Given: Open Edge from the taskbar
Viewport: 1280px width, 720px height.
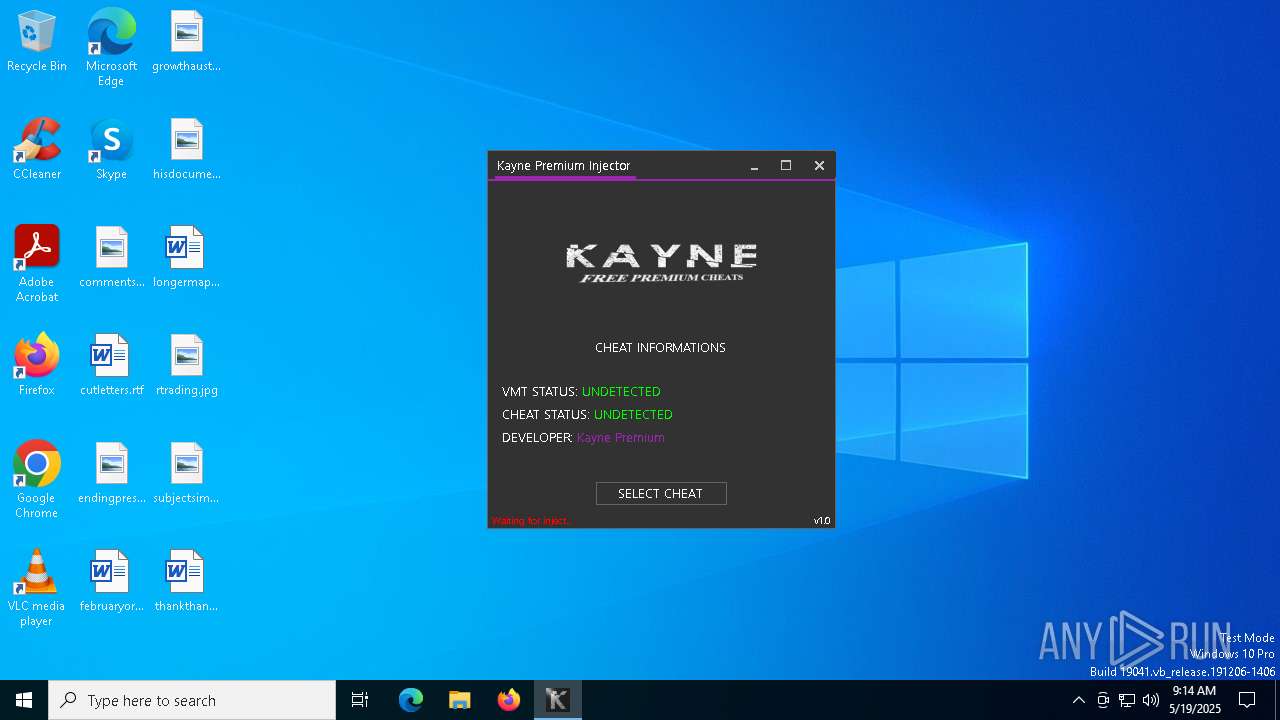Looking at the screenshot, I should coord(411,700).
